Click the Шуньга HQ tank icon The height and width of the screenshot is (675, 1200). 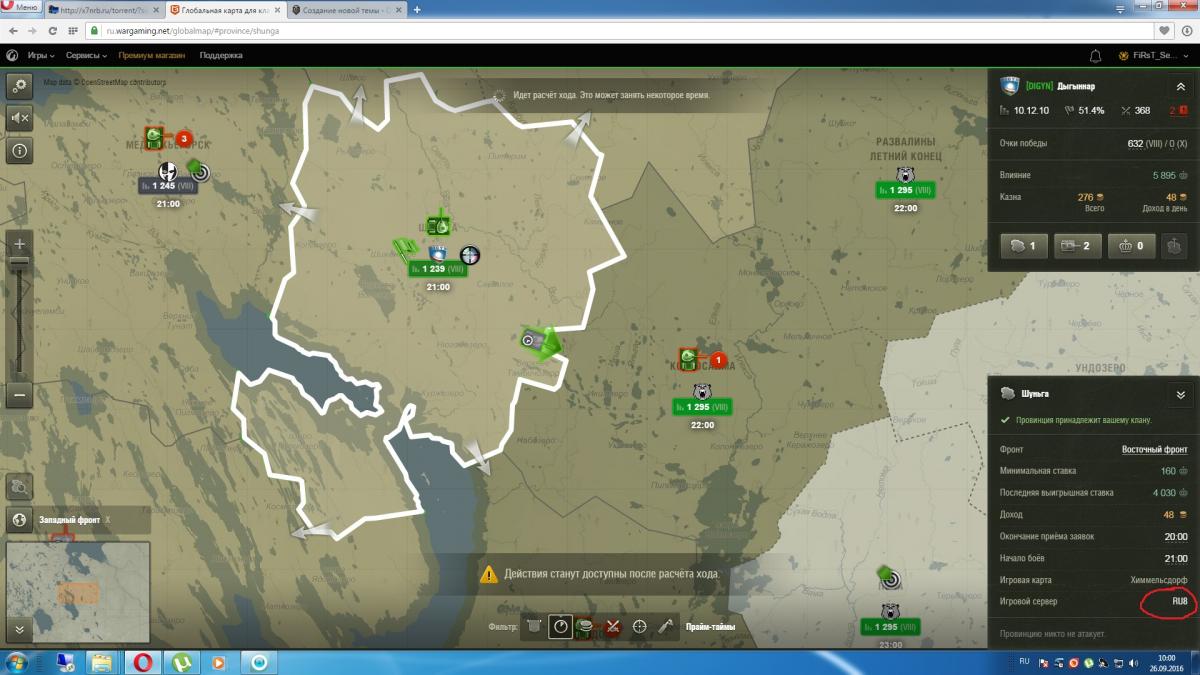coord(438,225)
